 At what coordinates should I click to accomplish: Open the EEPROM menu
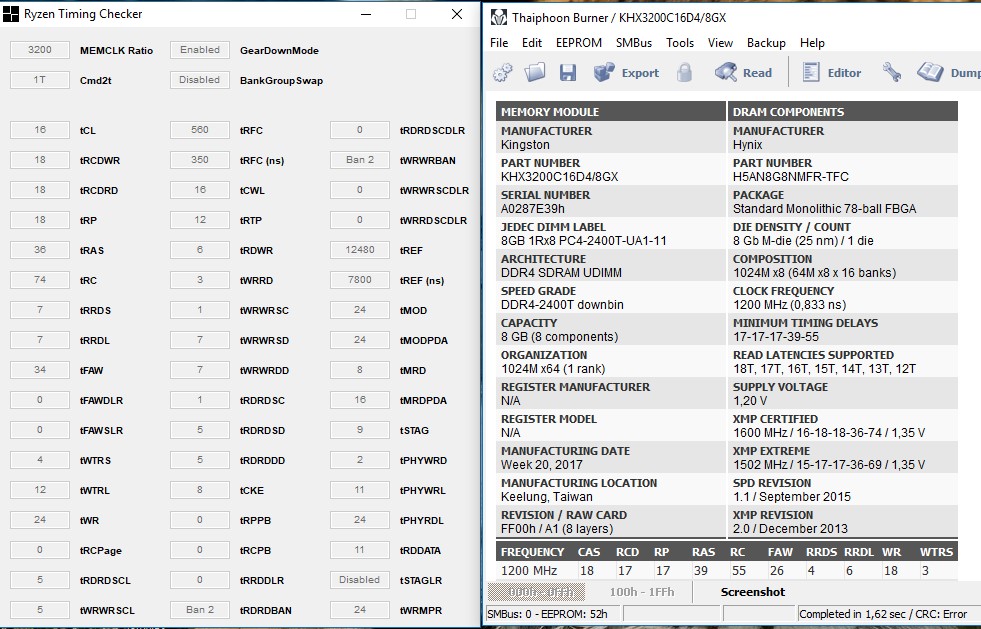579,43
